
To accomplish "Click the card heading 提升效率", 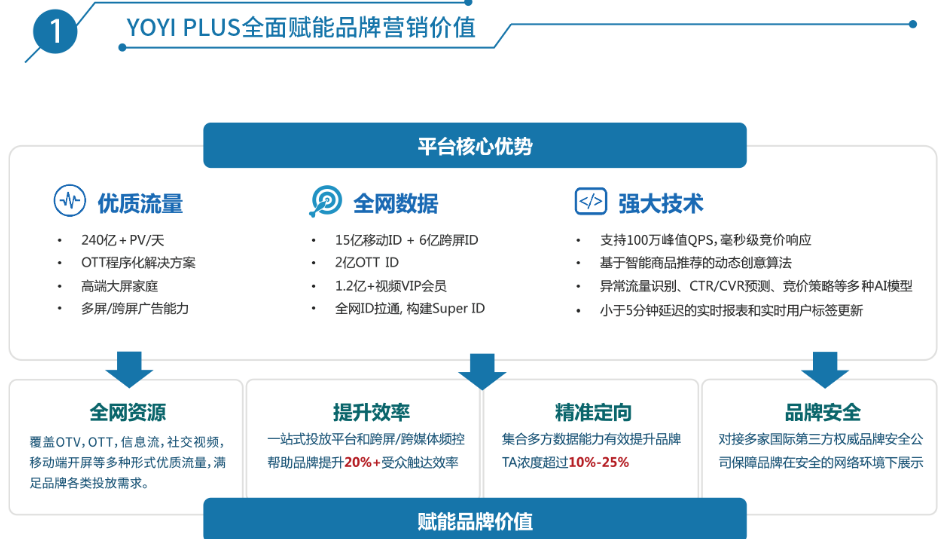I will (371, 412).
